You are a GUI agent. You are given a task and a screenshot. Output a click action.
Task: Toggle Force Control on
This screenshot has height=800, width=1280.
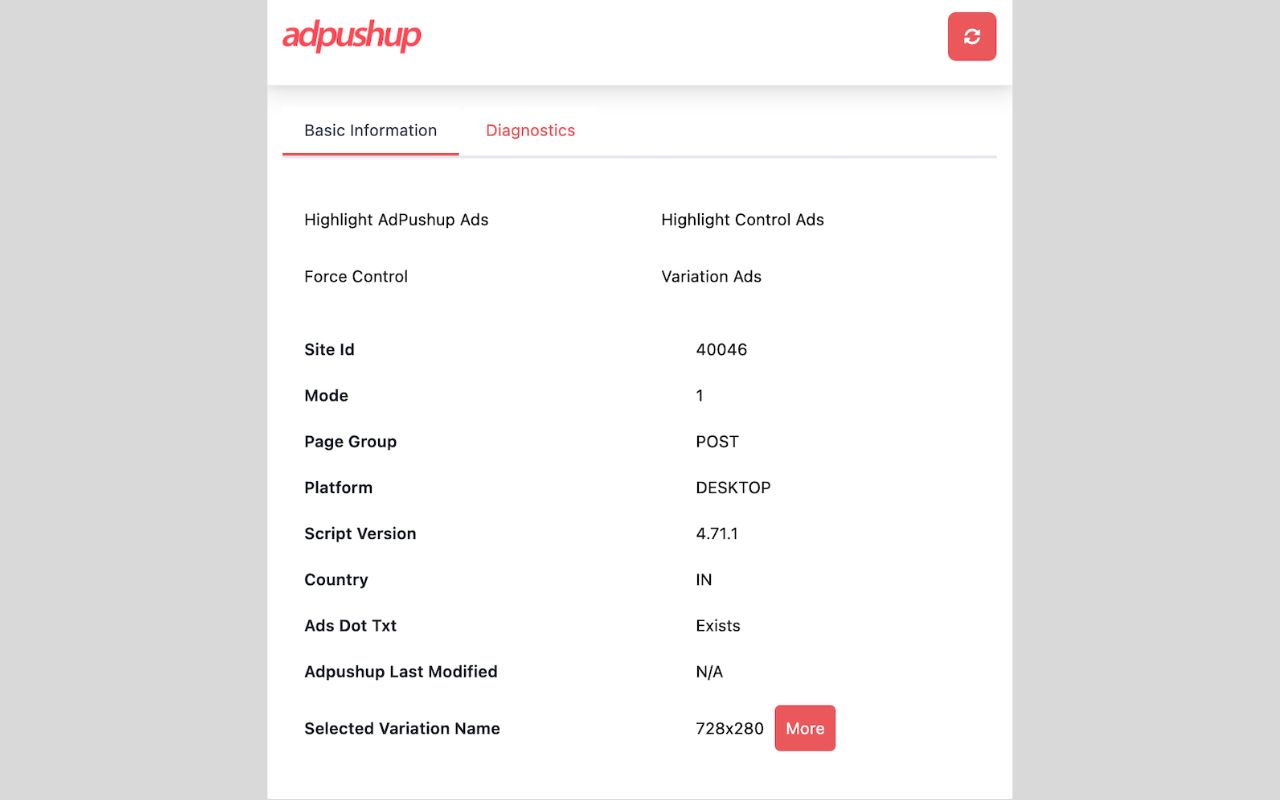355,277
